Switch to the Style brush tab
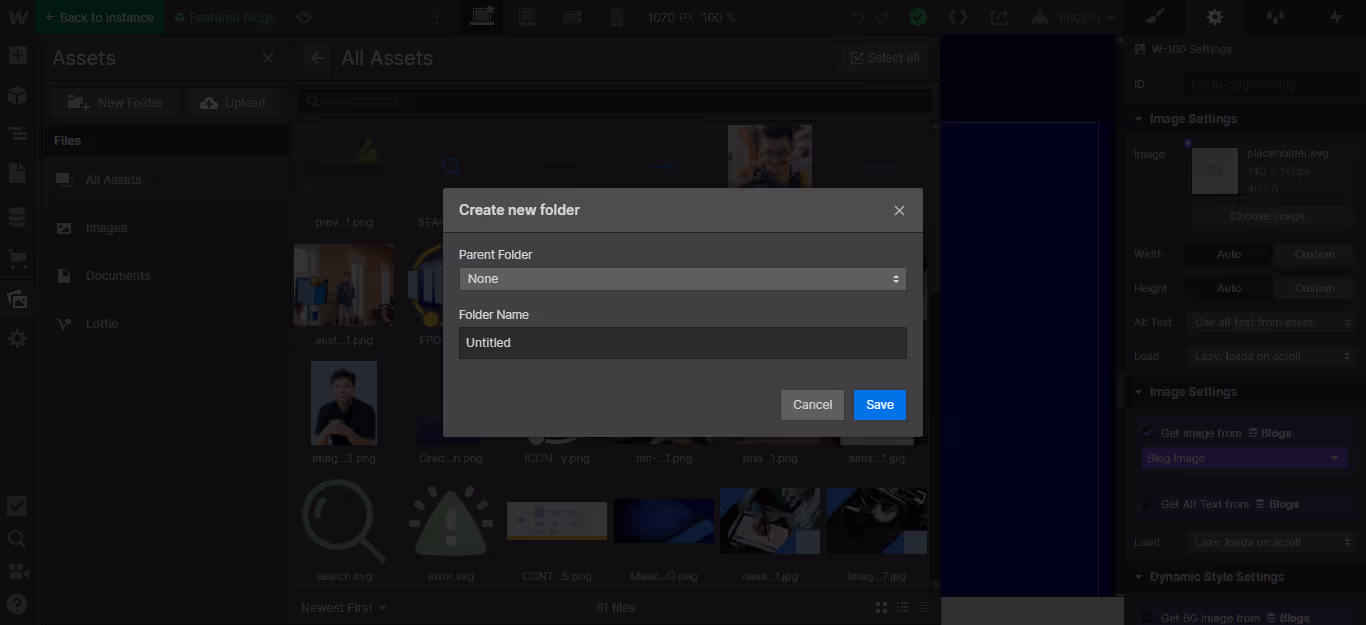Viewport: 1366px width, 625px height. click(x=1155, y=17)
